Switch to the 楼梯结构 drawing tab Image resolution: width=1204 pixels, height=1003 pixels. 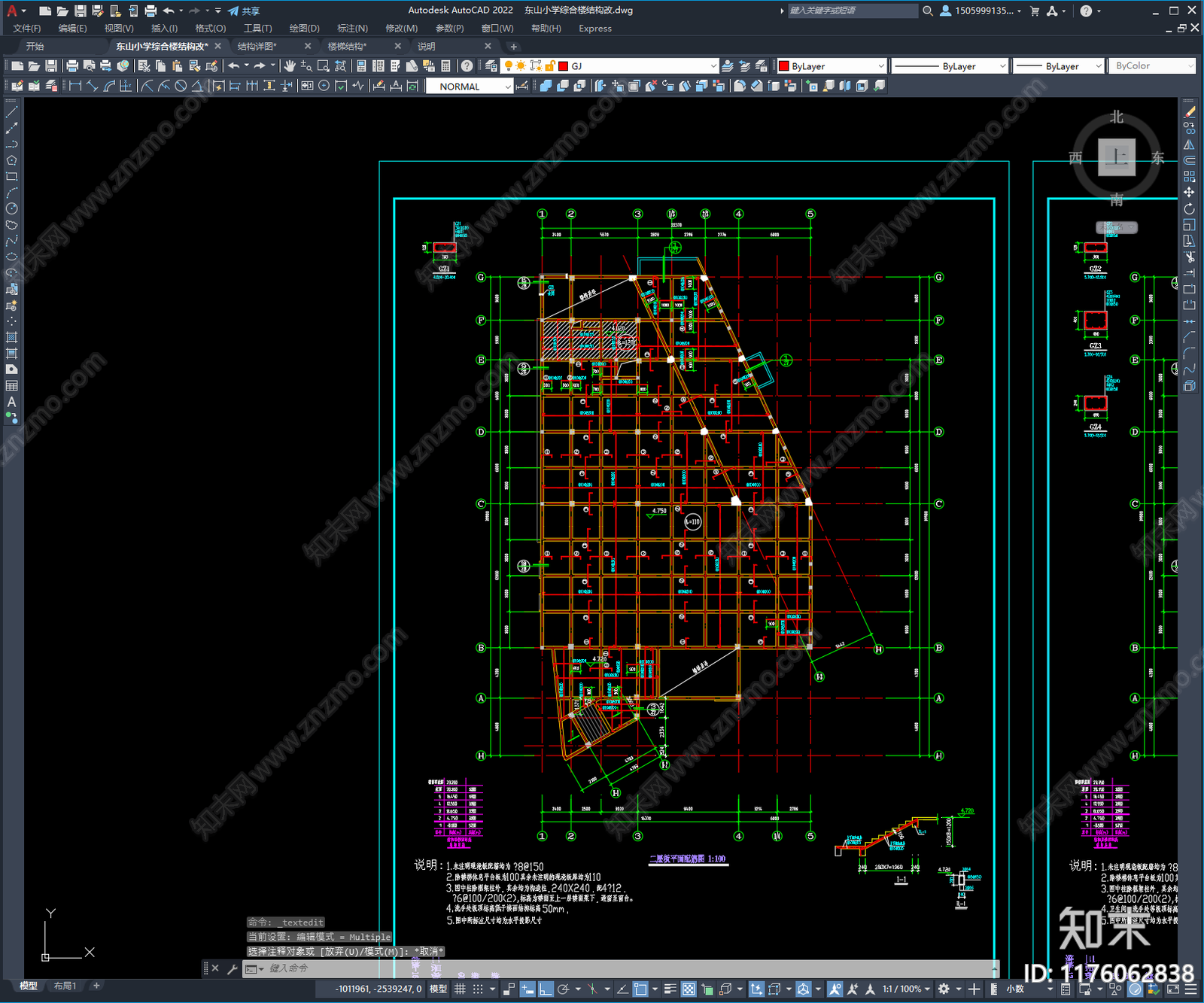pos(347,47)
